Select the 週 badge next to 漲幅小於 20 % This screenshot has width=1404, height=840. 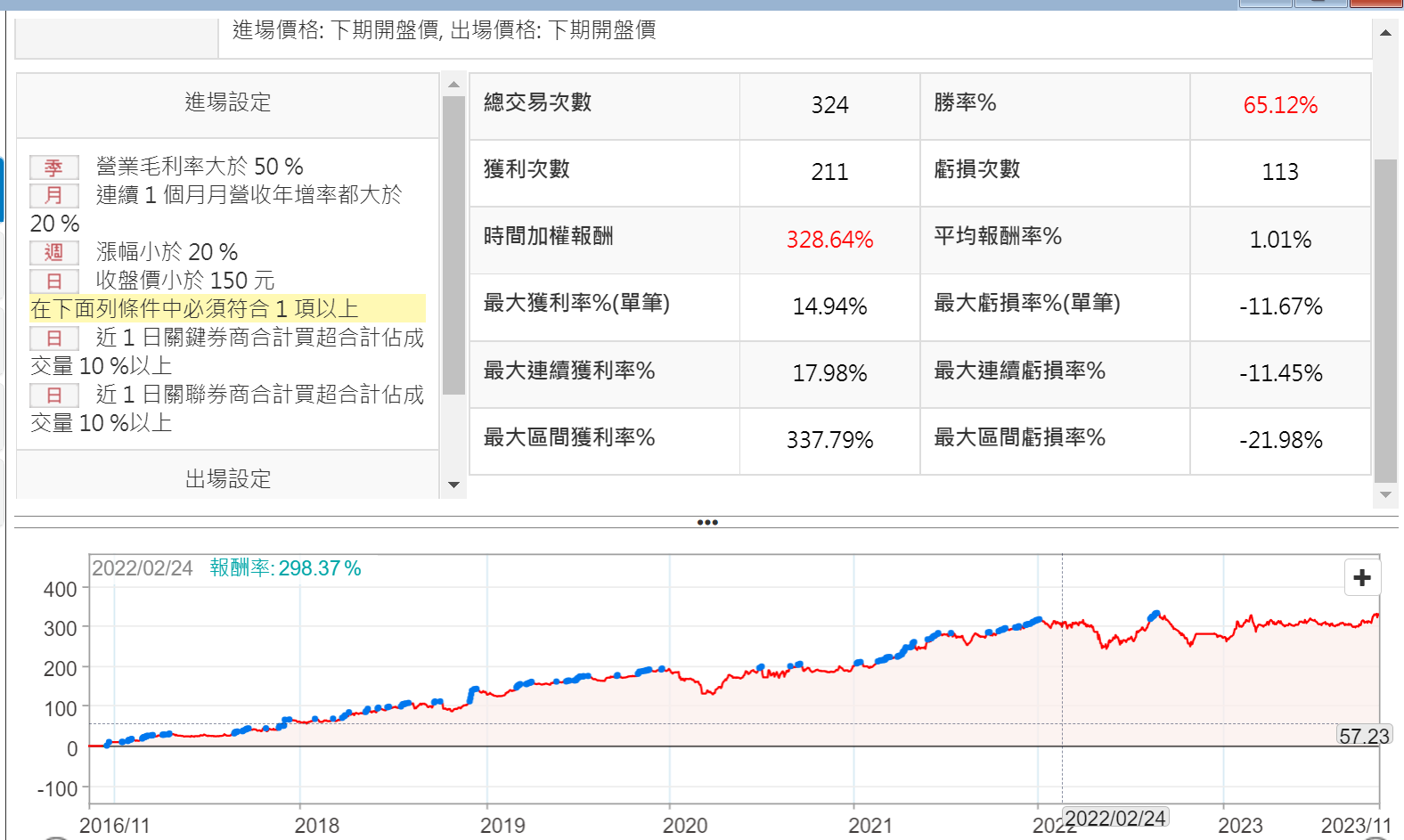click(x=54, y=252)
